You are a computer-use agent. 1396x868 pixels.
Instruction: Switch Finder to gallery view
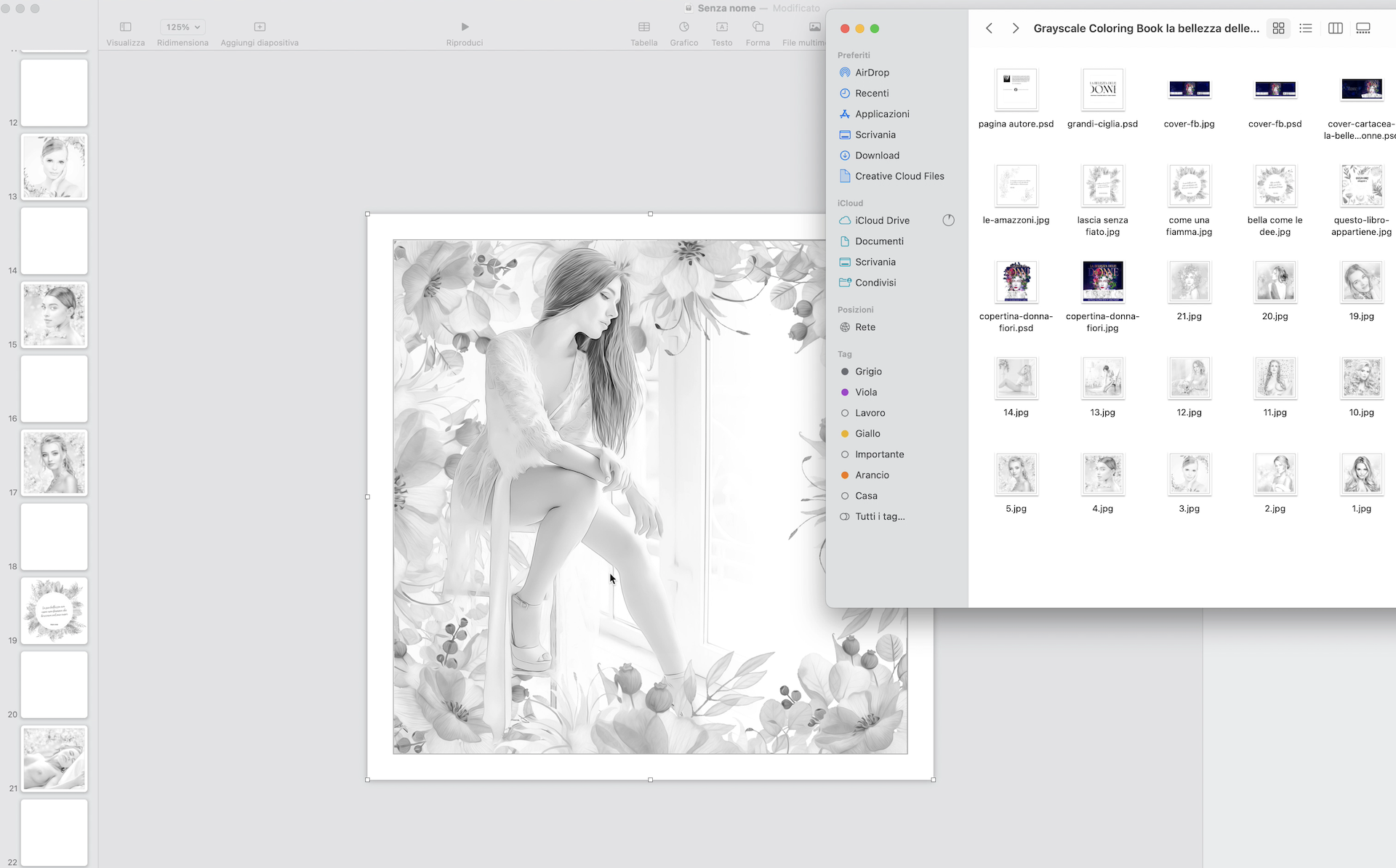click(x=1363, y=28)
